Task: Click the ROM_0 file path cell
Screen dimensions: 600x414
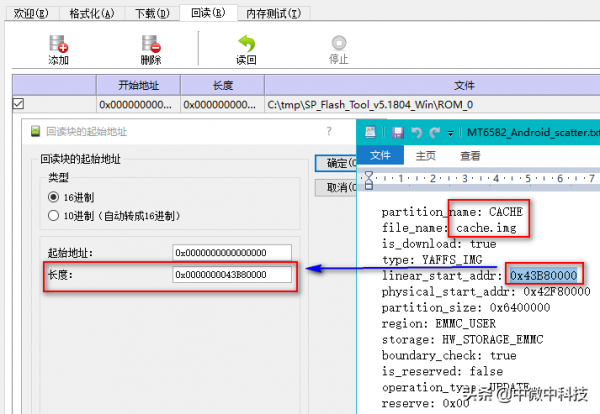Action: coord(432,104)
